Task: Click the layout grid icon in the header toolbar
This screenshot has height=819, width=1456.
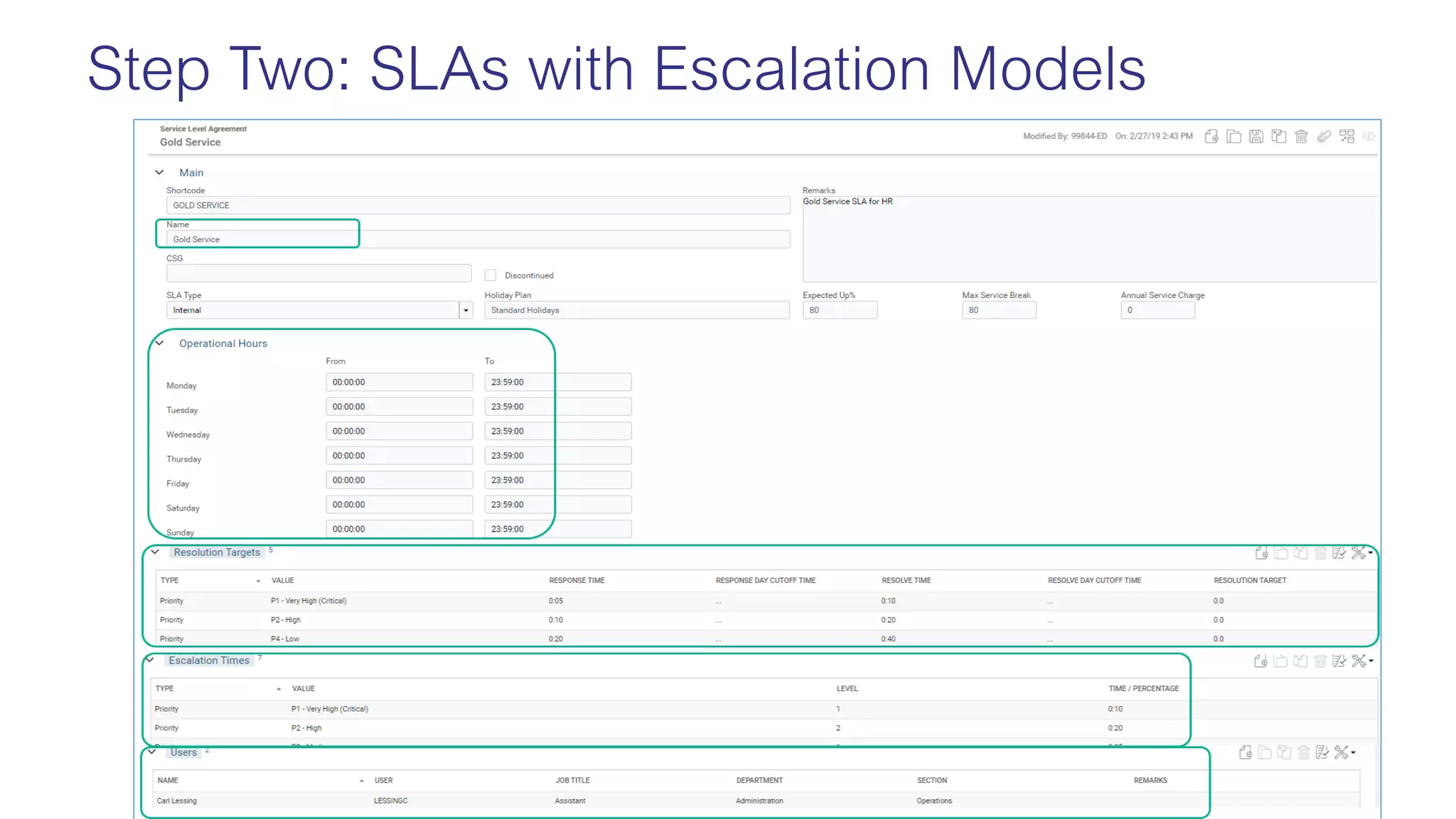Action: coord(1347,136)
